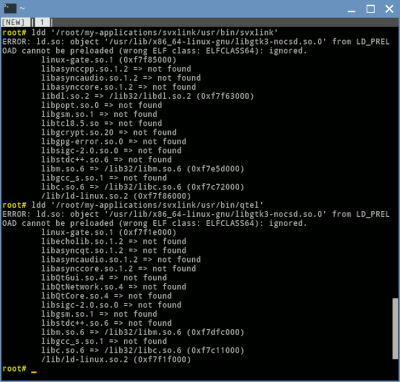Select the libgpg-error.so.0 not found line

click(114, 141)
